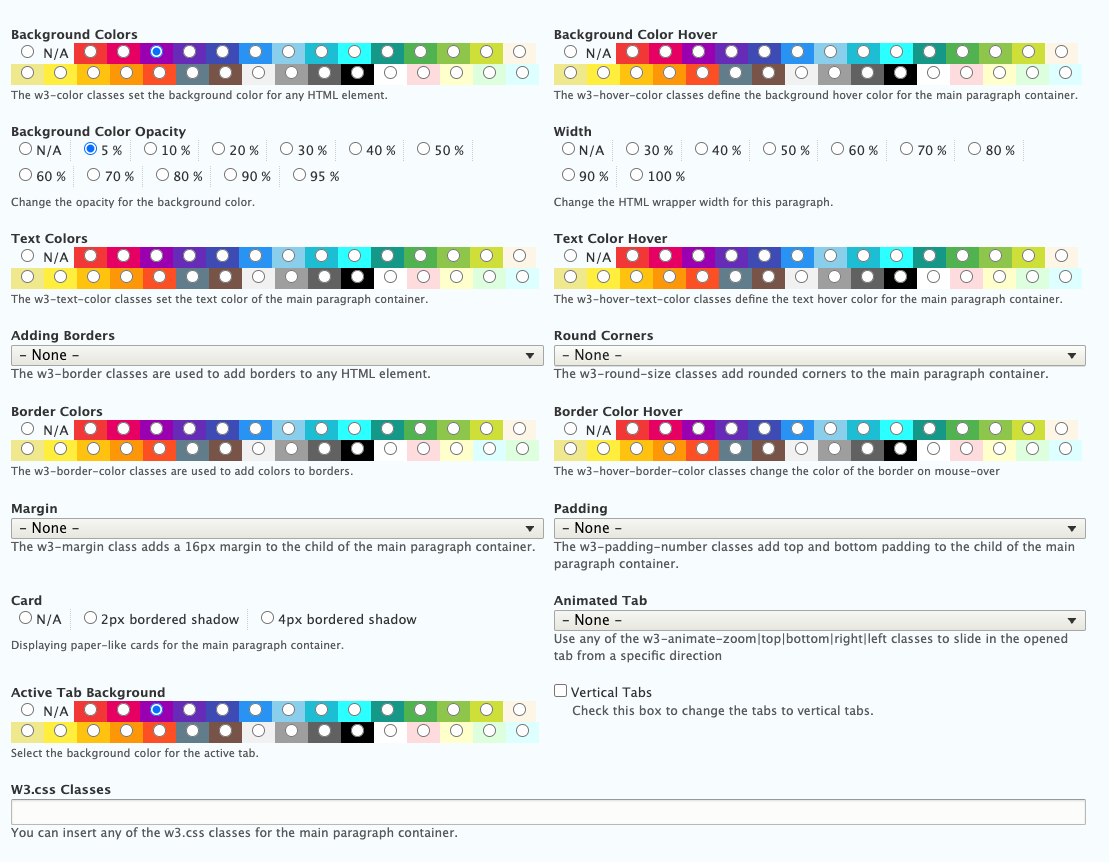Select 5 % background opacity radio
The width and height of the screenshot is (1109, 862).
[x=90, y=148]
